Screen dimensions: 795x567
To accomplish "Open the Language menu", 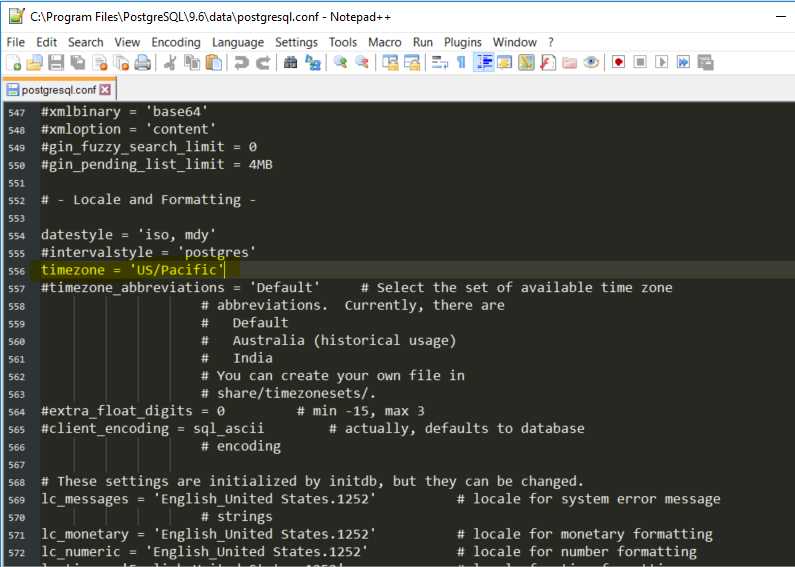I will pos(238,42).
